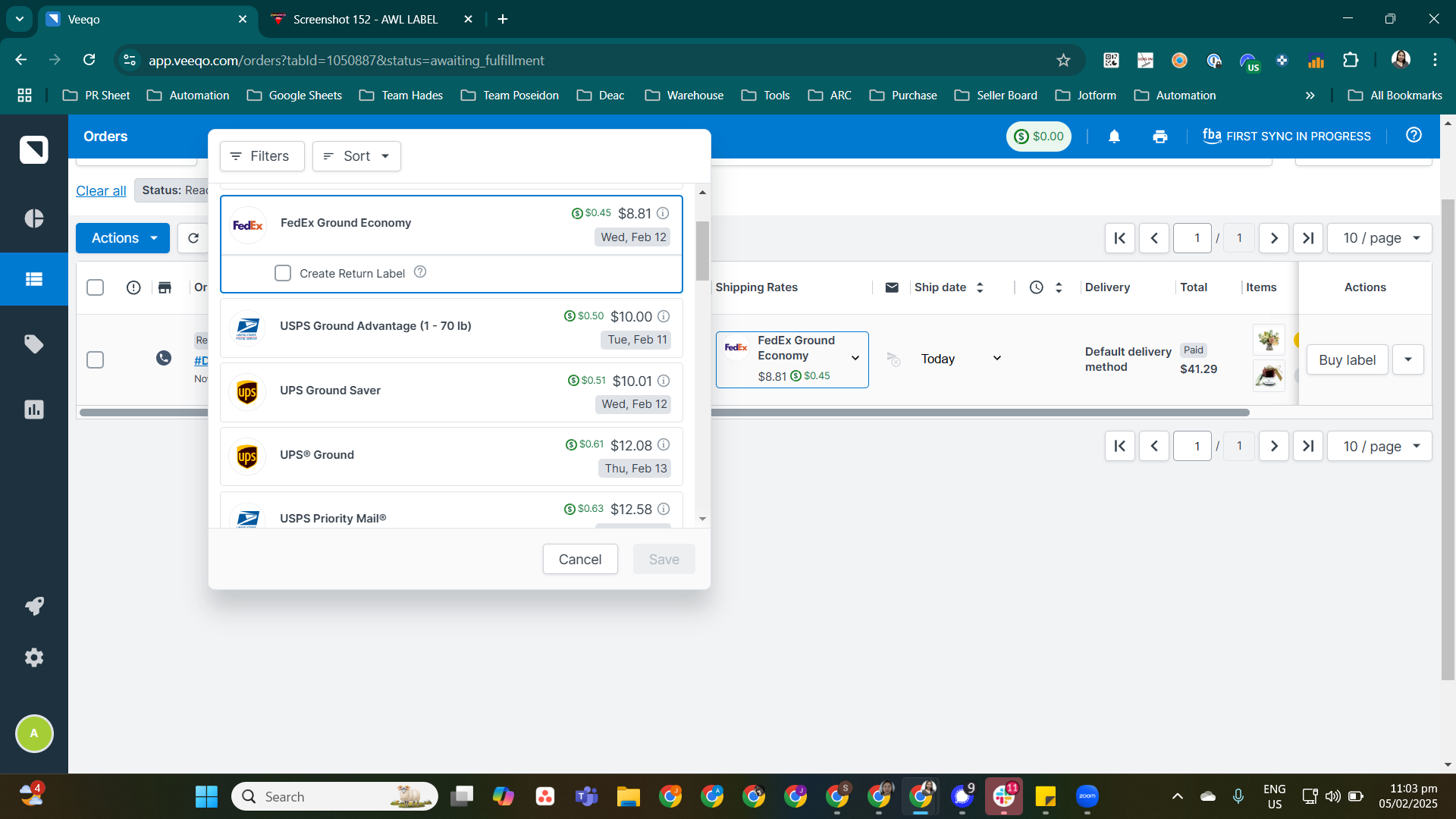Viewport: 1456px width, 819px height.
Task: Show info for USPS Ground Advantage rate
Action: [664, 316]
